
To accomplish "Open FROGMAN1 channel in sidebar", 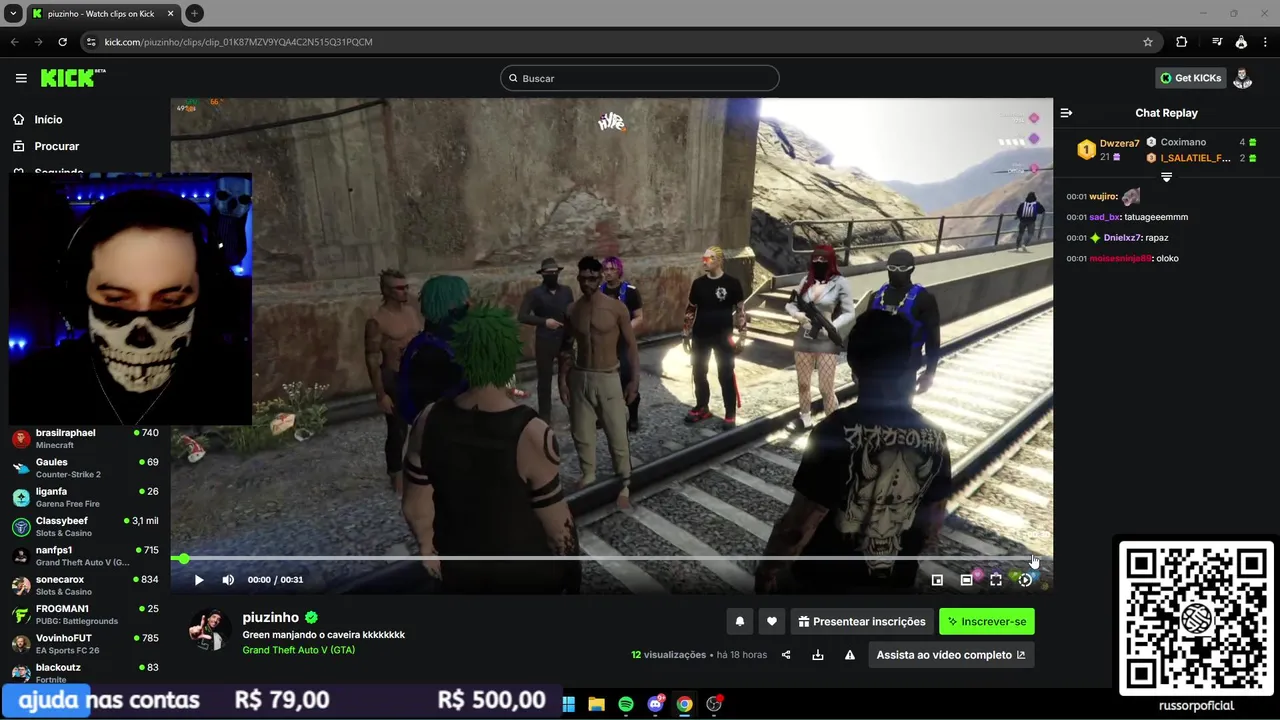I will pyautogui.click(x=85, y=614).
